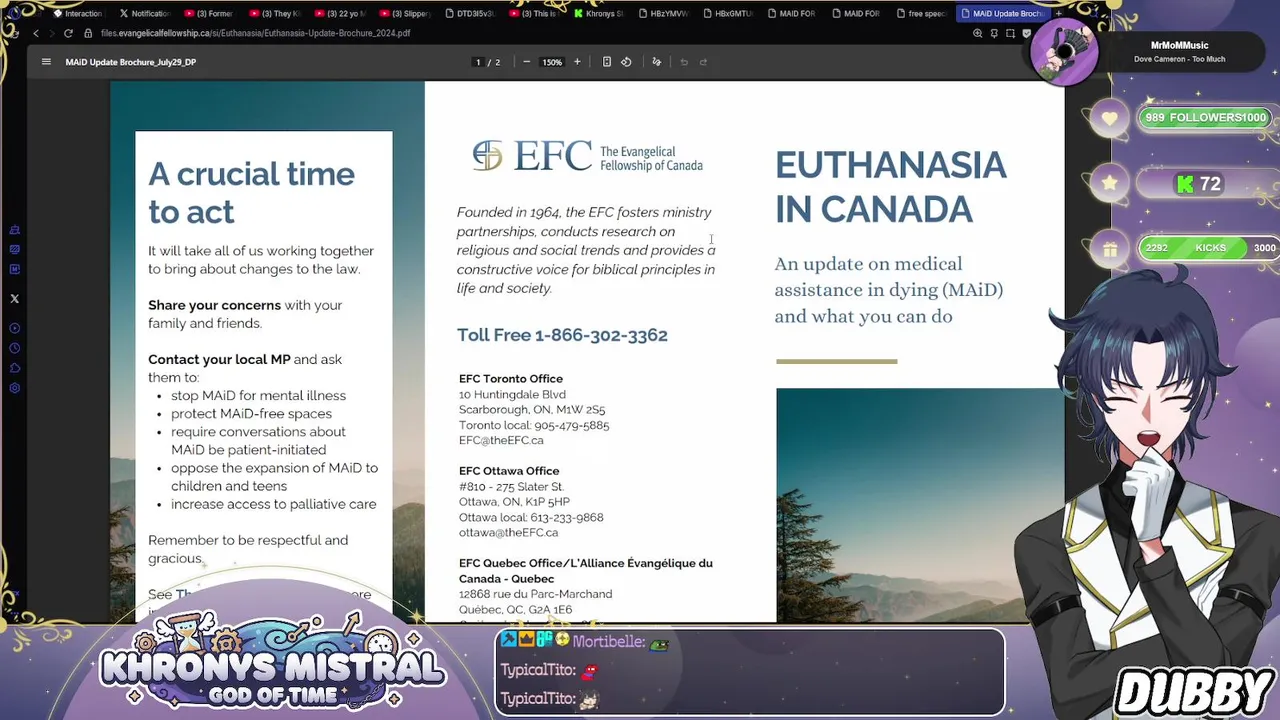Open a new browser tab
The height and width of the screenshot is (720, 1280).
[x=1058, y=14]
